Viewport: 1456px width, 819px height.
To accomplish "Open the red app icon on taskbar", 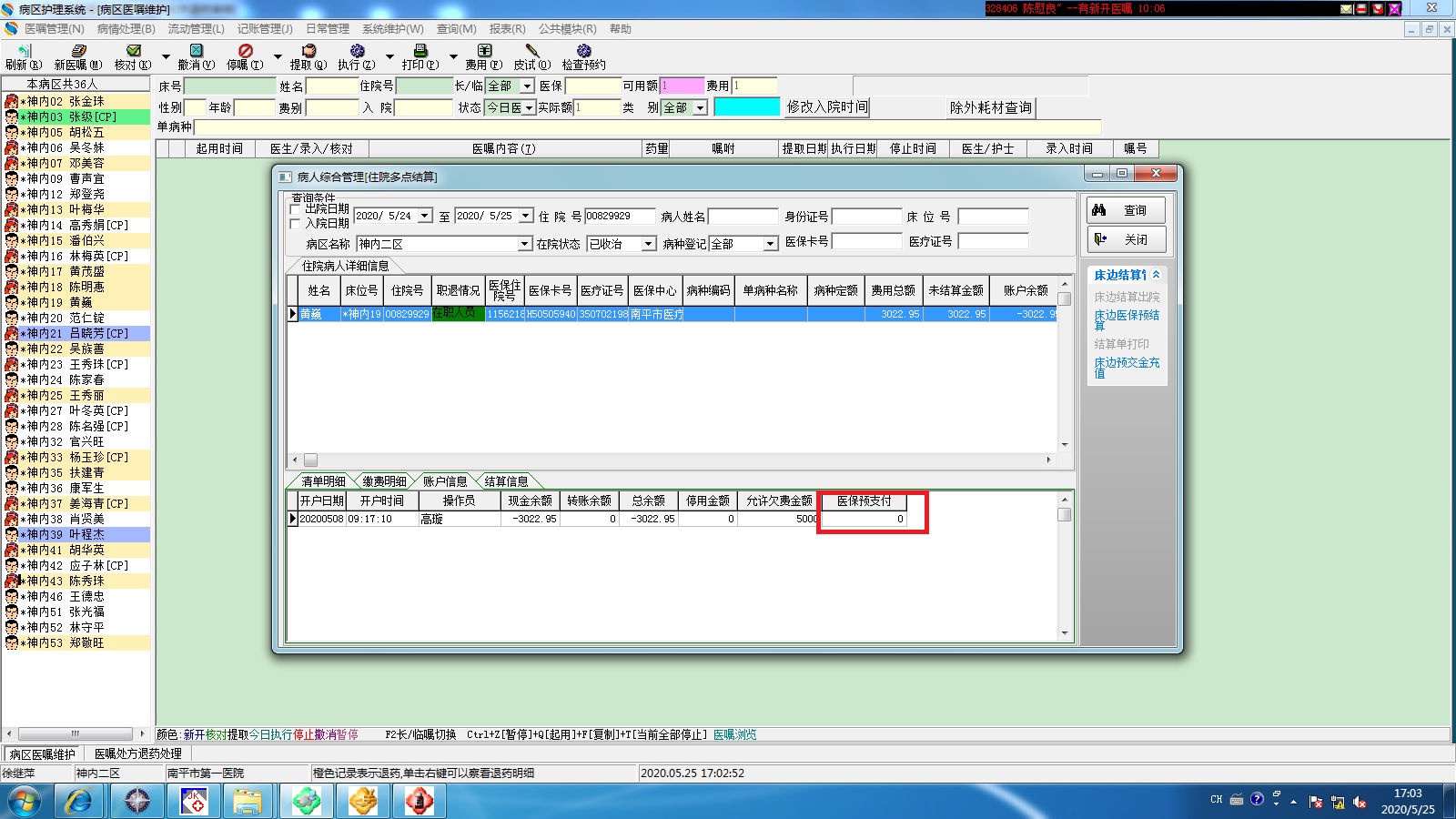I will coord(420,802).
